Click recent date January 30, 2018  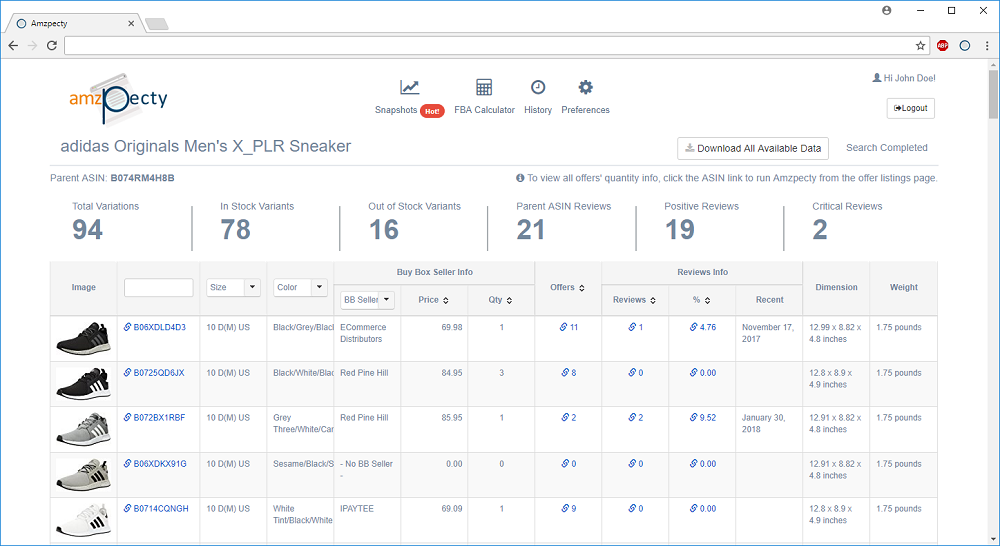pos(763,424)
